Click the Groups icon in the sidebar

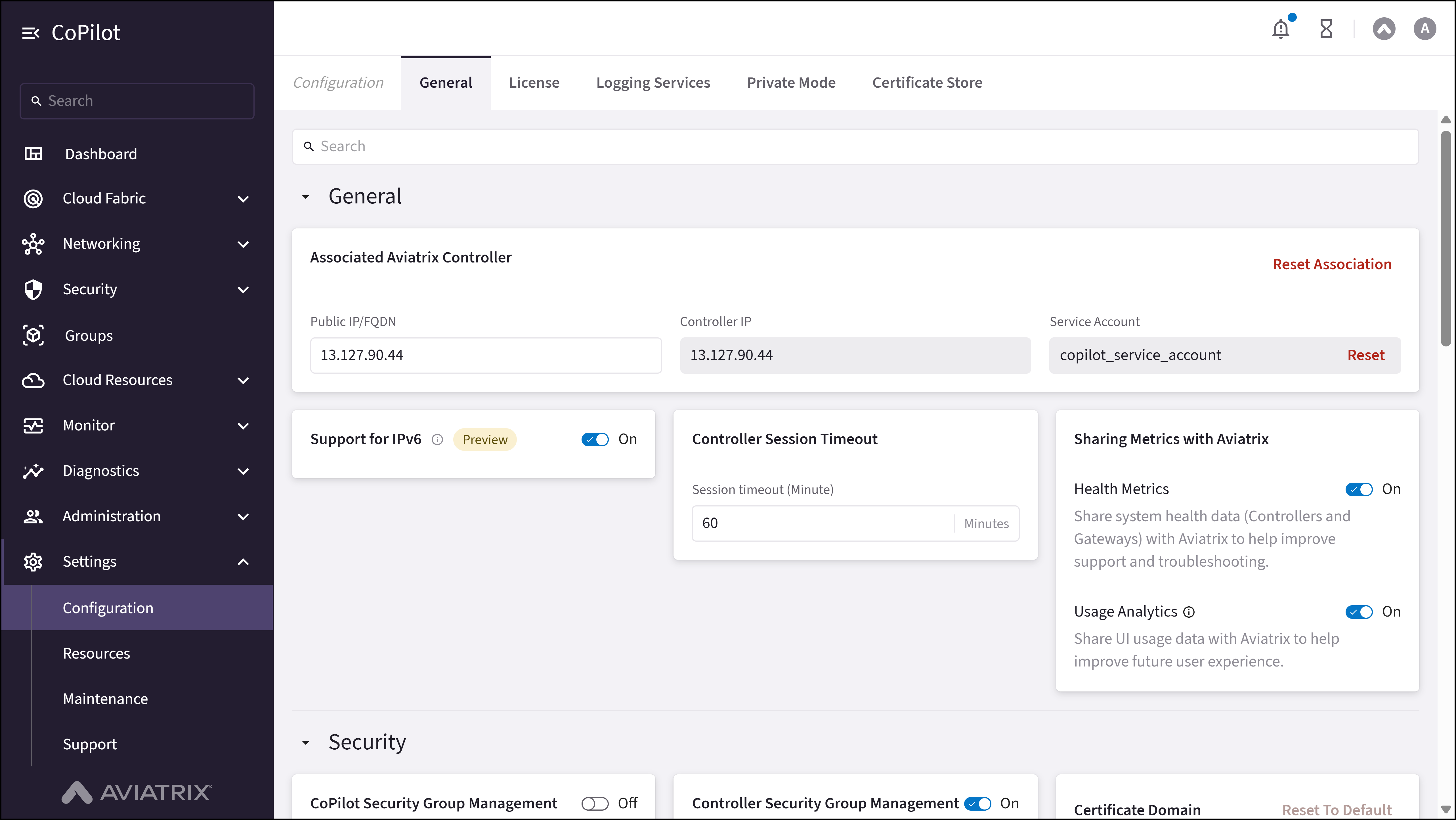pos(33,335)
